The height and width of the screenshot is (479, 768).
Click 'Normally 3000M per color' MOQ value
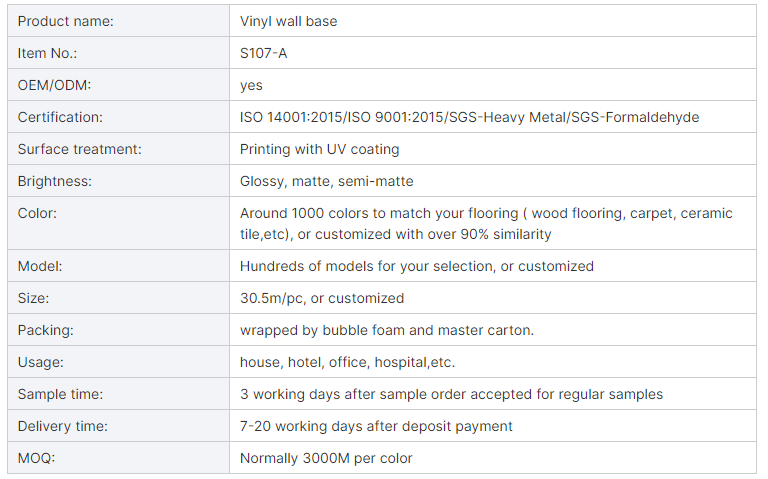[326, 458]
